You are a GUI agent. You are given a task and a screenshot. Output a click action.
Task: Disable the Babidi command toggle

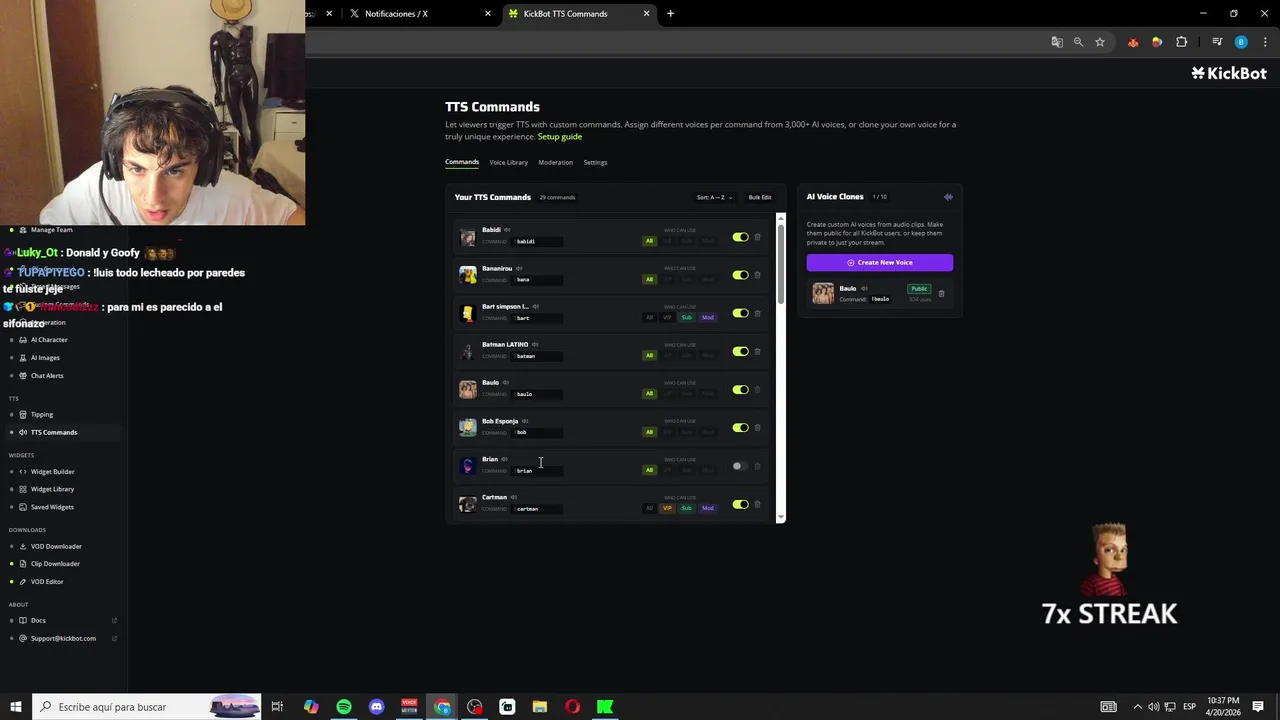tap(740, 237)
